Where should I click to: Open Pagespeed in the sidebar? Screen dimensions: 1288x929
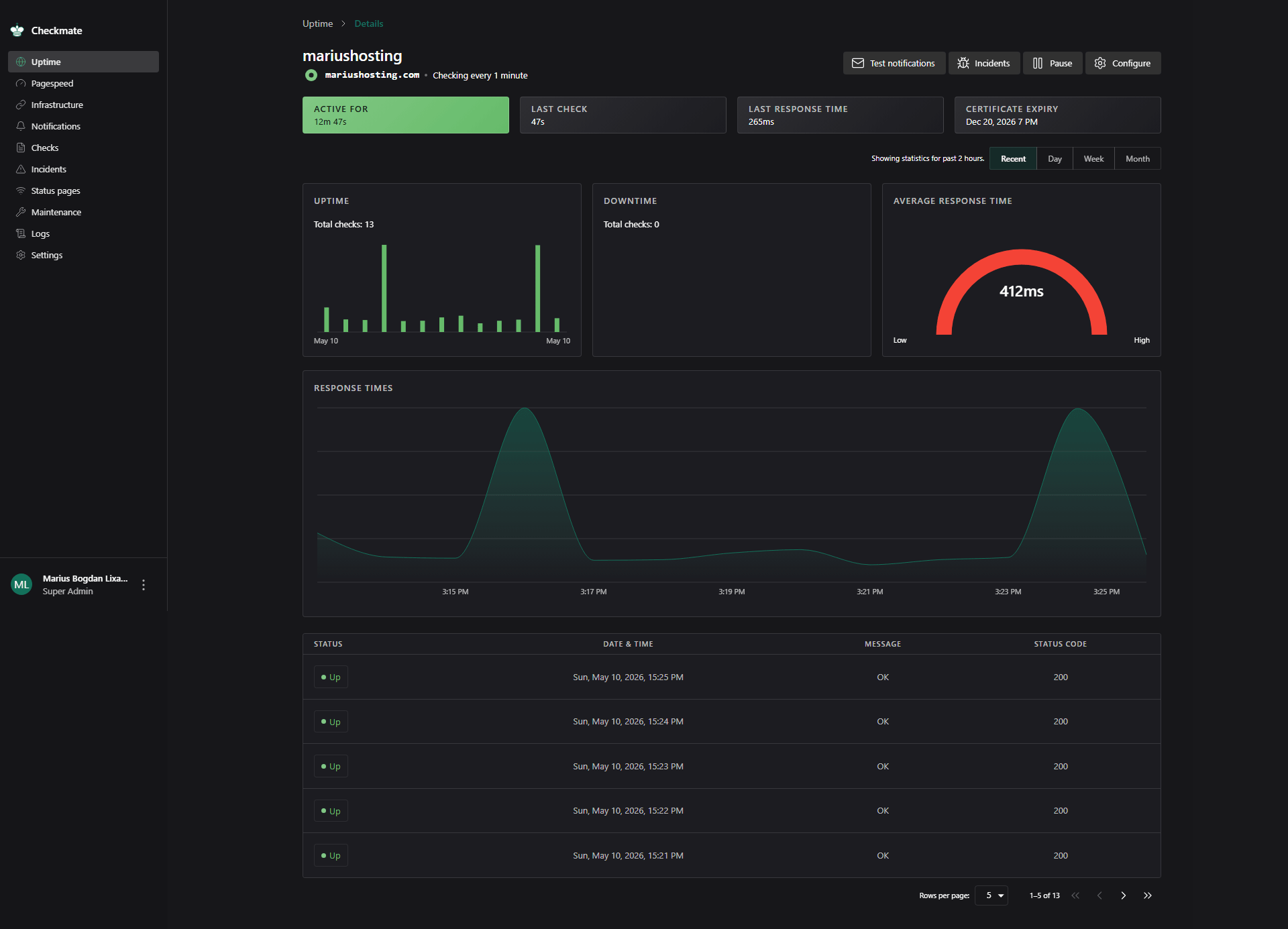click(x=83, y=83)
